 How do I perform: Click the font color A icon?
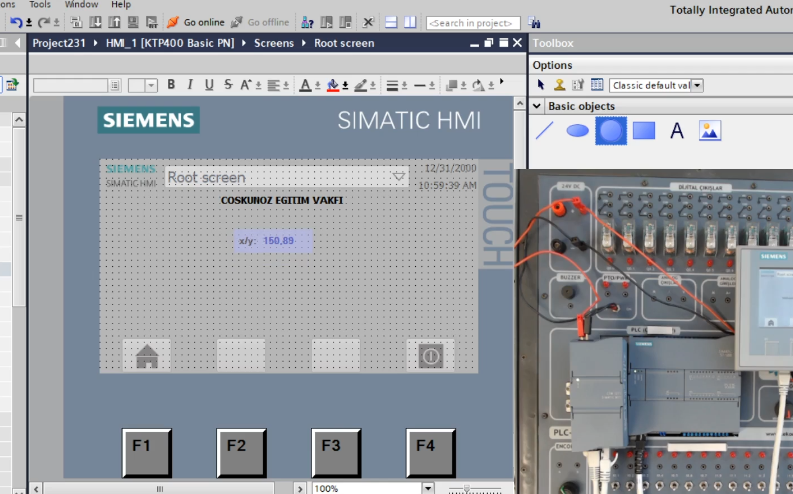[x=305, y=85]
